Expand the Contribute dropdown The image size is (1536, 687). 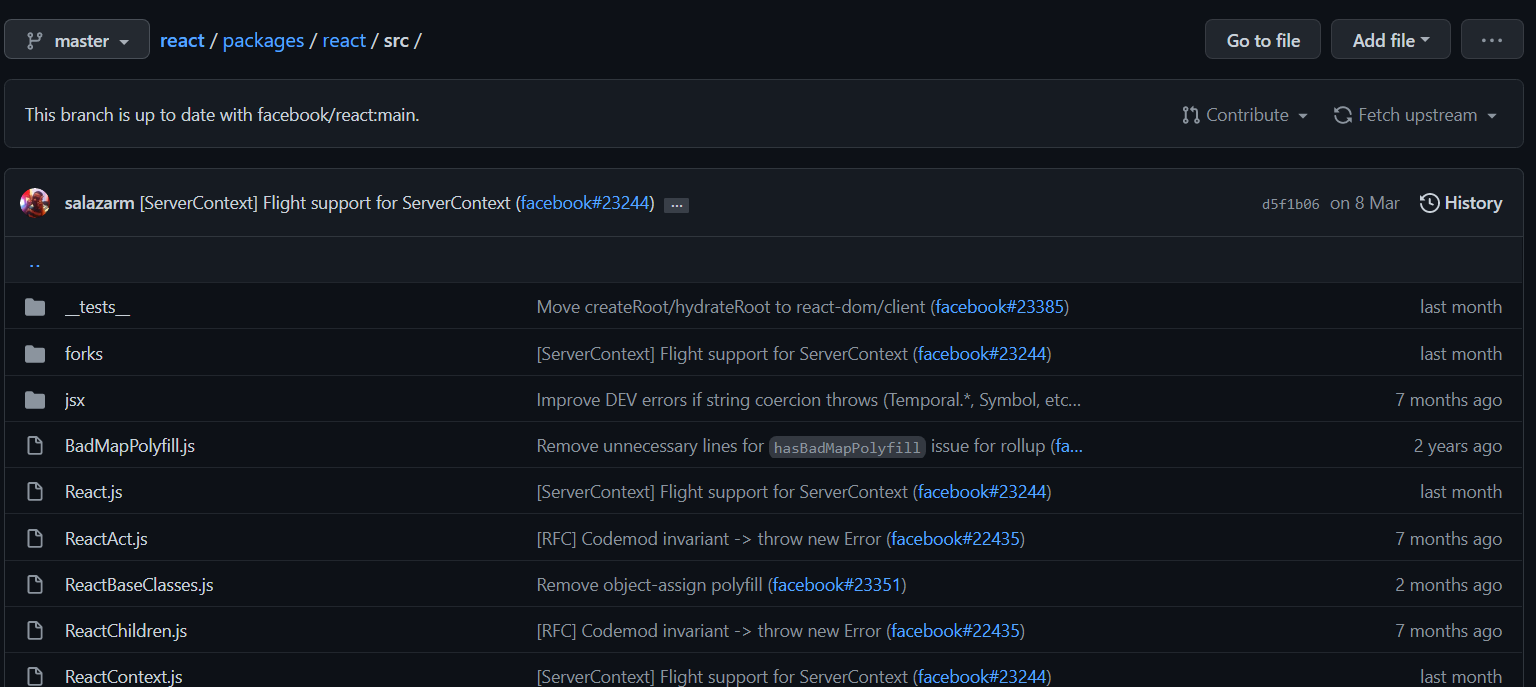coord(1245,115)
